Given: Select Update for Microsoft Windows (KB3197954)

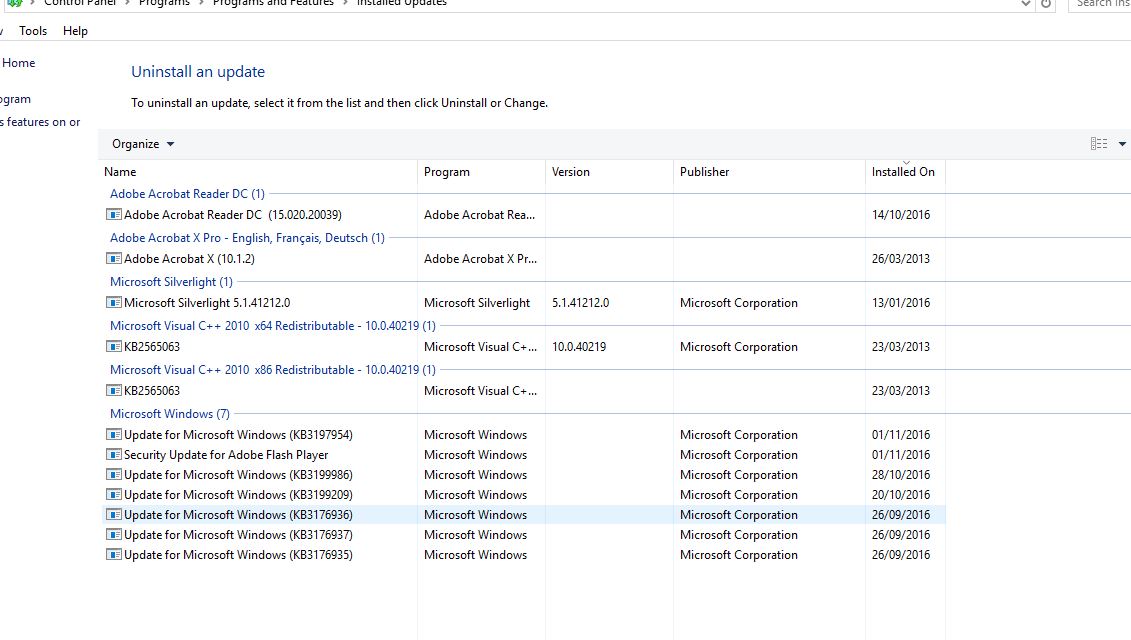Looking at the screenshot, I should click(x=522, y=434).
